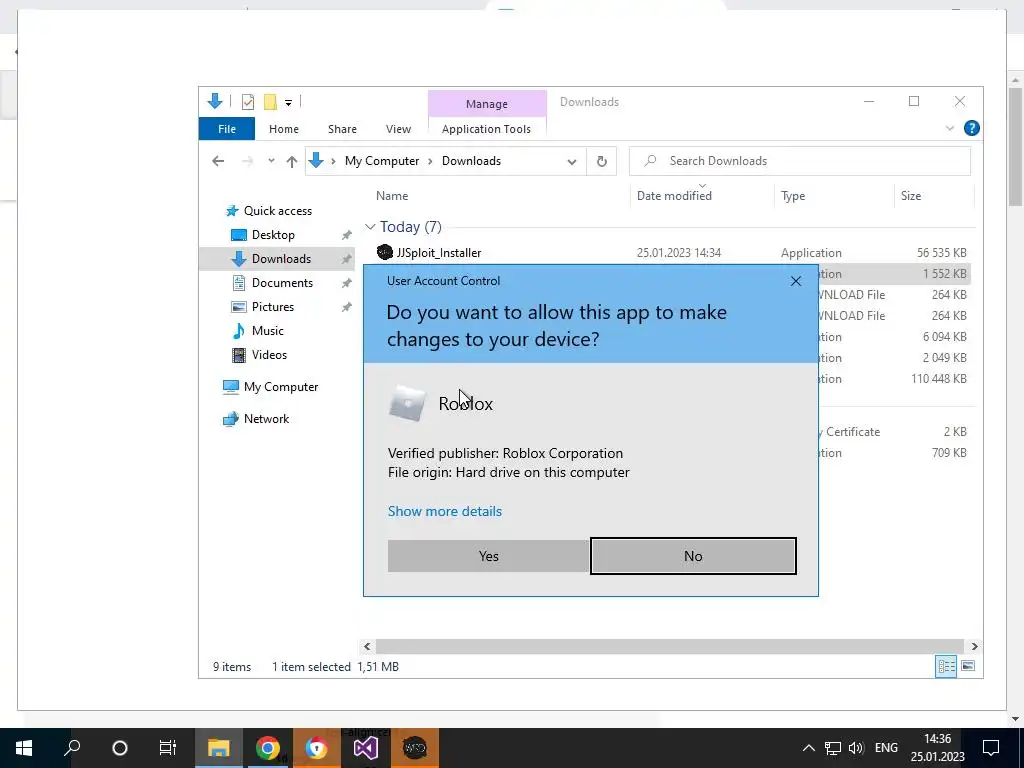Expand the address bar history dropdown
The image size is (1024, 768).
click(x=571, y=161)
